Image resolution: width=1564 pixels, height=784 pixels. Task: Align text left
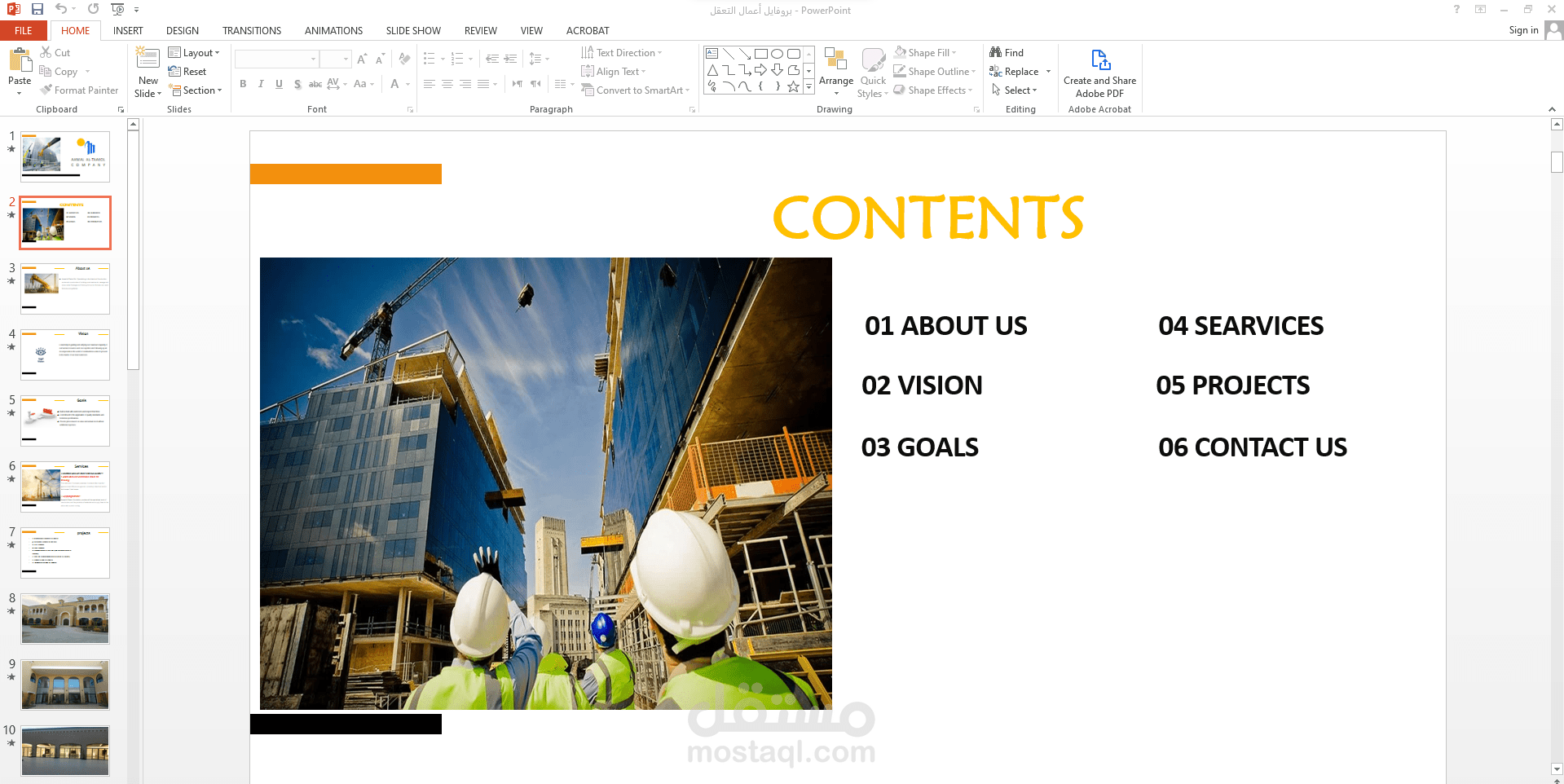(430, 84)
